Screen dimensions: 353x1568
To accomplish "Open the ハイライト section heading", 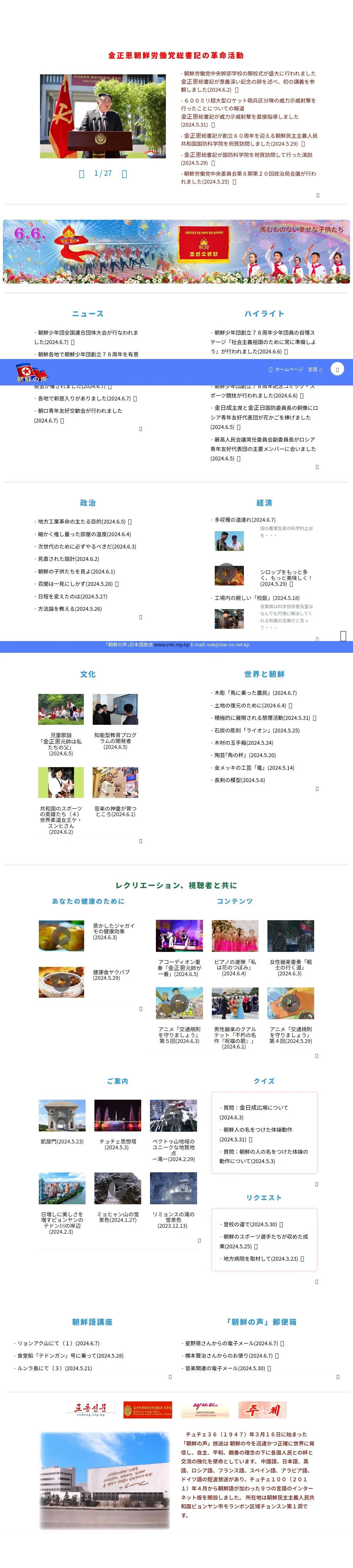I will [264, 313].
